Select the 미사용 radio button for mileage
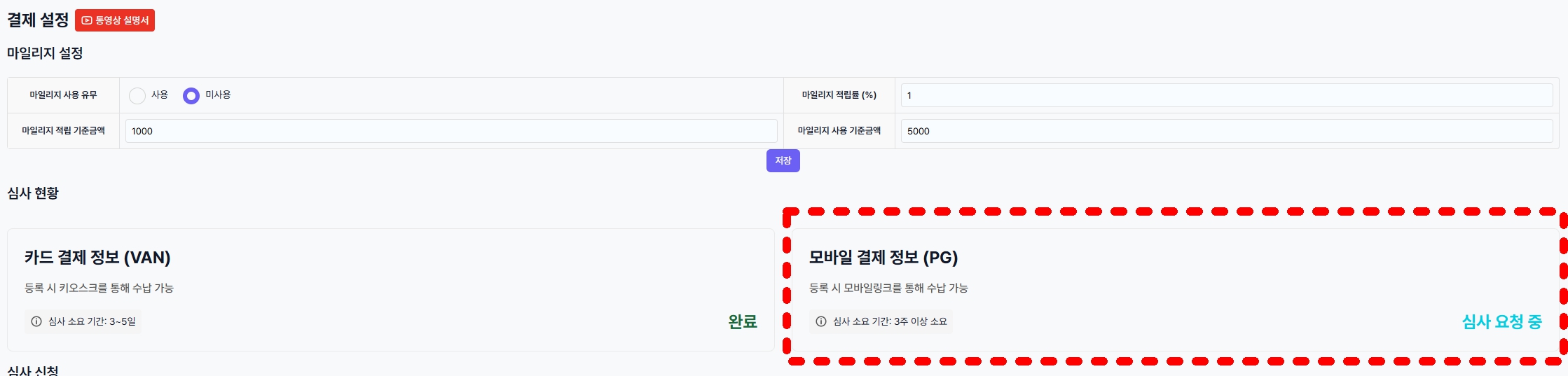The height and width of the screenshot is (376, 1568). click(191, 95)
